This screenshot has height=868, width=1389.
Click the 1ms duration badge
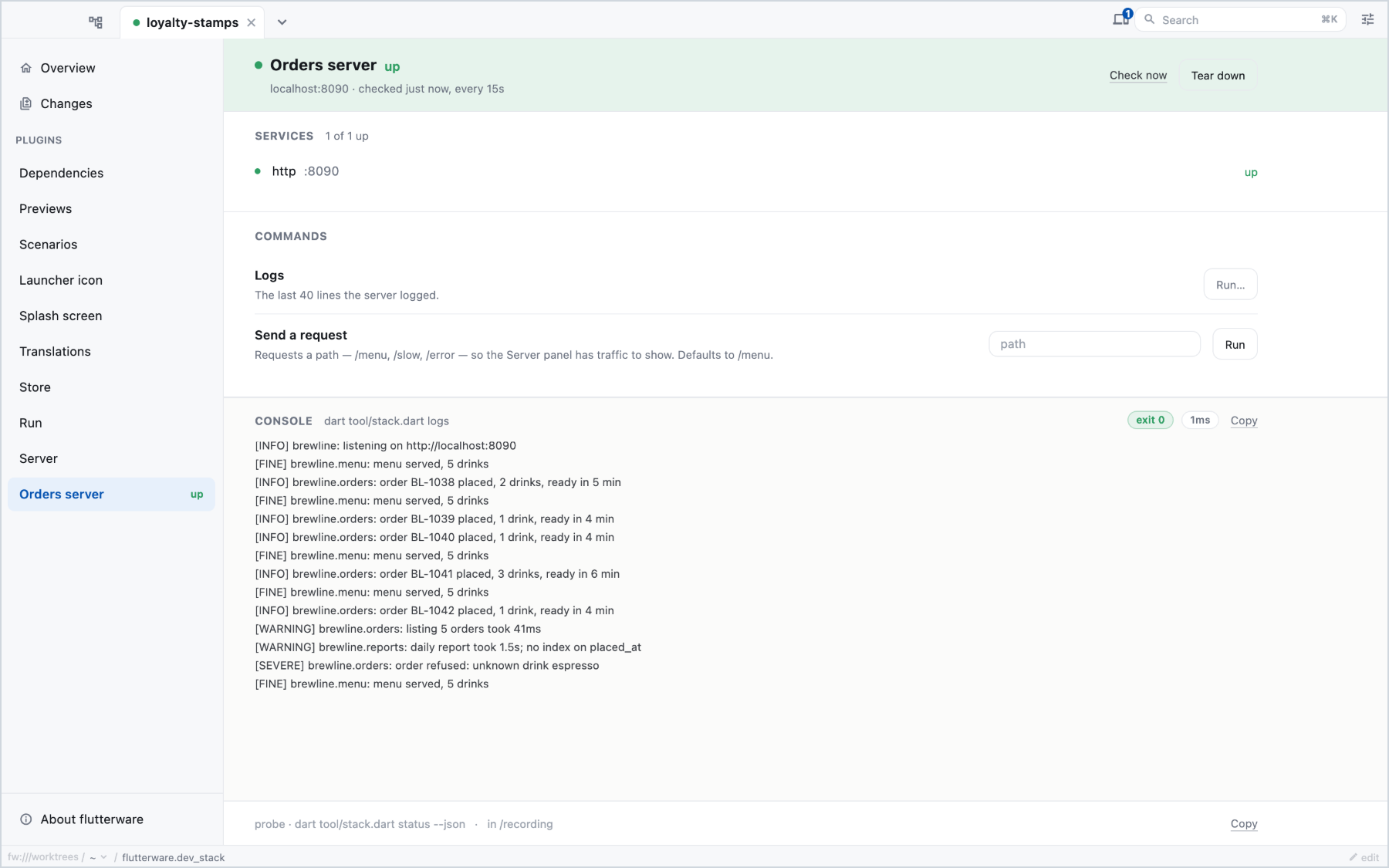click(1200, 420)
